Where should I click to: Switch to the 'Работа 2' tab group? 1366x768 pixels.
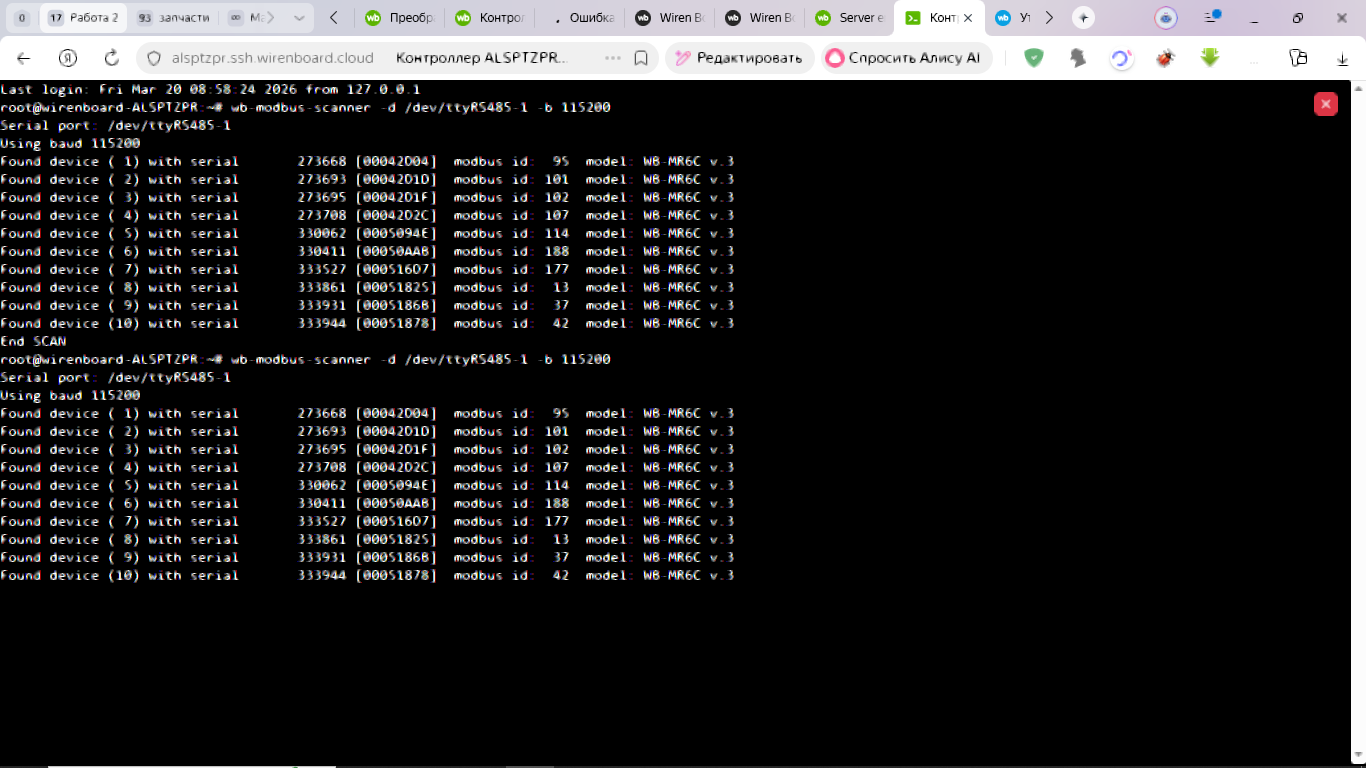click(x=84, y=18)
